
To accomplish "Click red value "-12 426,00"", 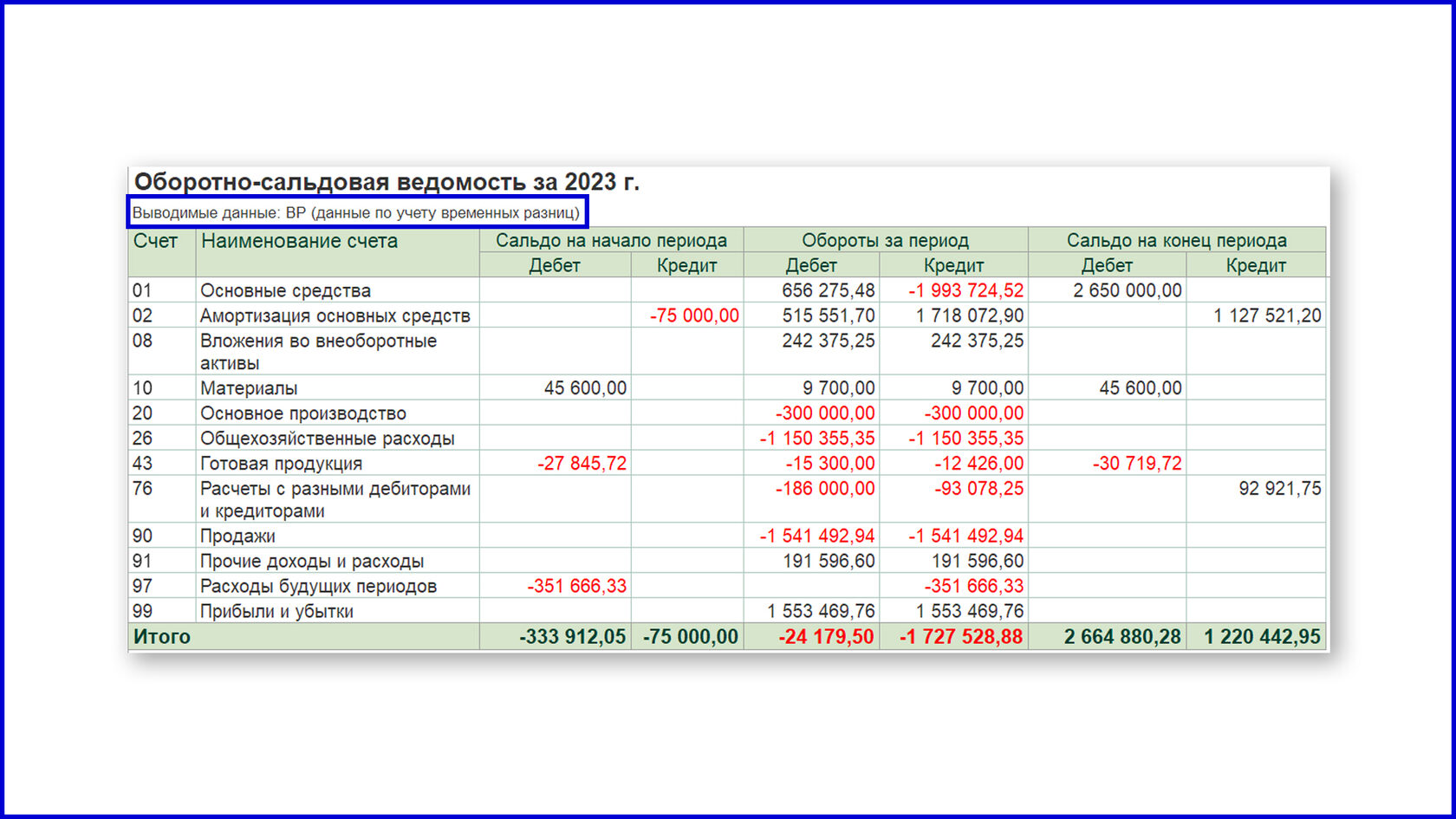I will point(978,464).
